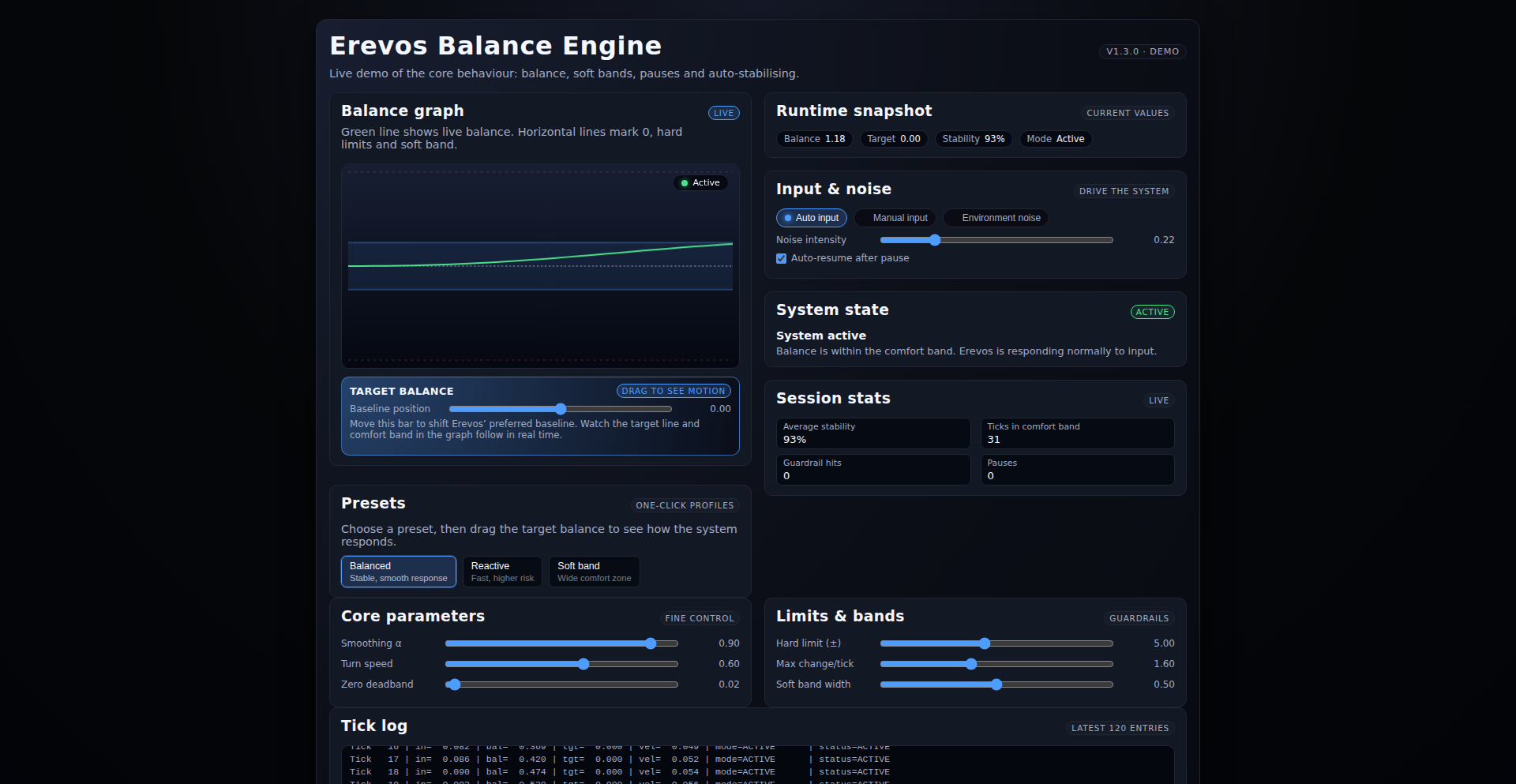Click the ACTIVE badge in System state
1516x784 pixels.
click(1152, 312)
